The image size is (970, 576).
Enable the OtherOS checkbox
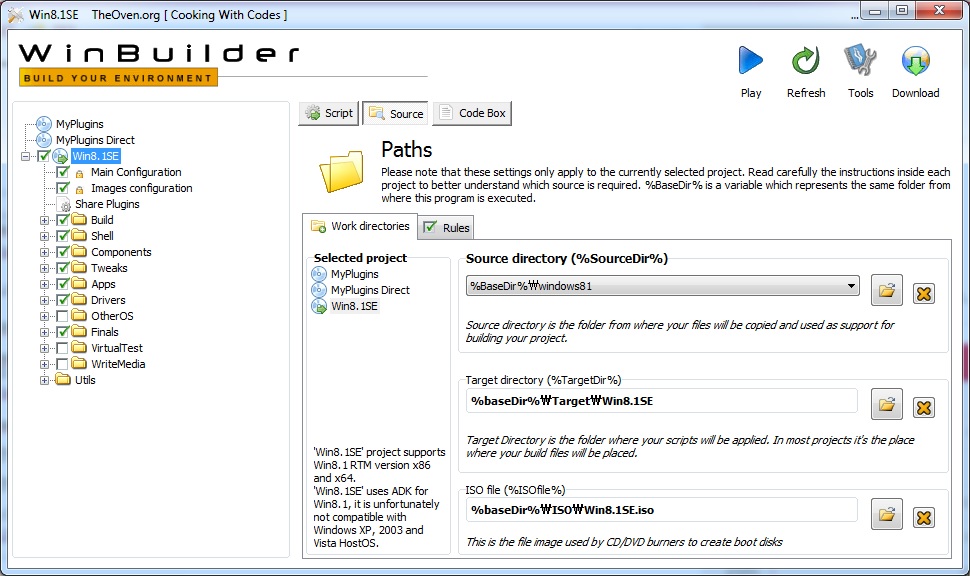(x=62, y=316)
